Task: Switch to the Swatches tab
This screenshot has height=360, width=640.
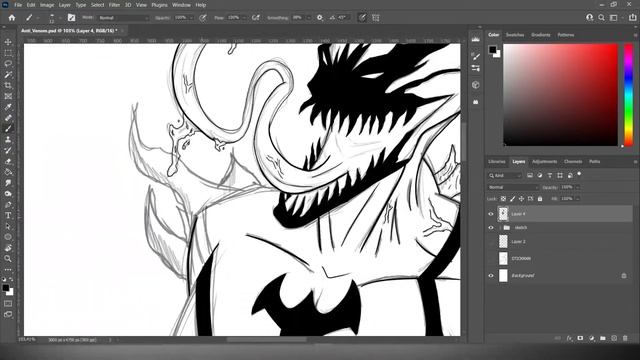Action: [515, 35]
